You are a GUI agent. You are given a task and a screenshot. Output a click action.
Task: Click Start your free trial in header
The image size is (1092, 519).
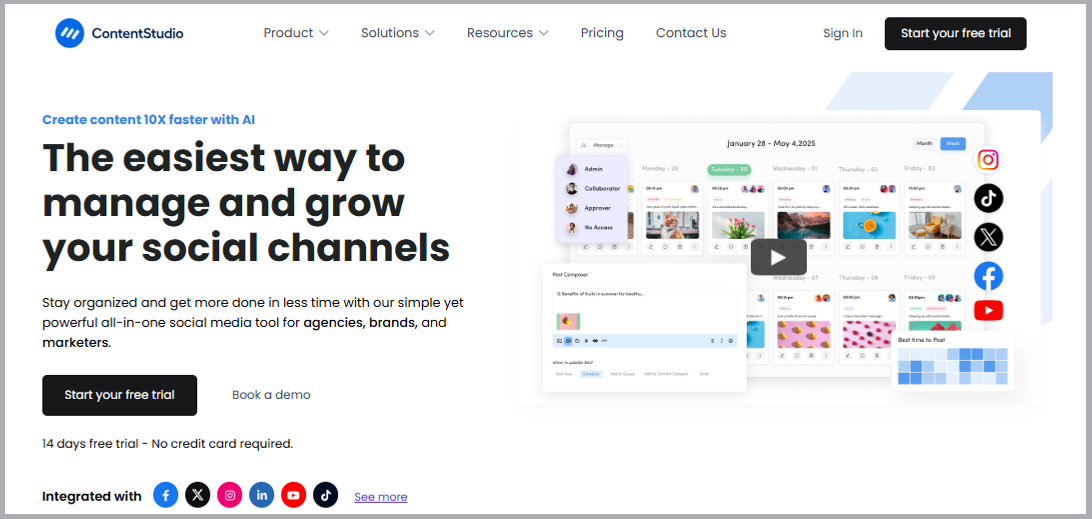coord(956,33)
